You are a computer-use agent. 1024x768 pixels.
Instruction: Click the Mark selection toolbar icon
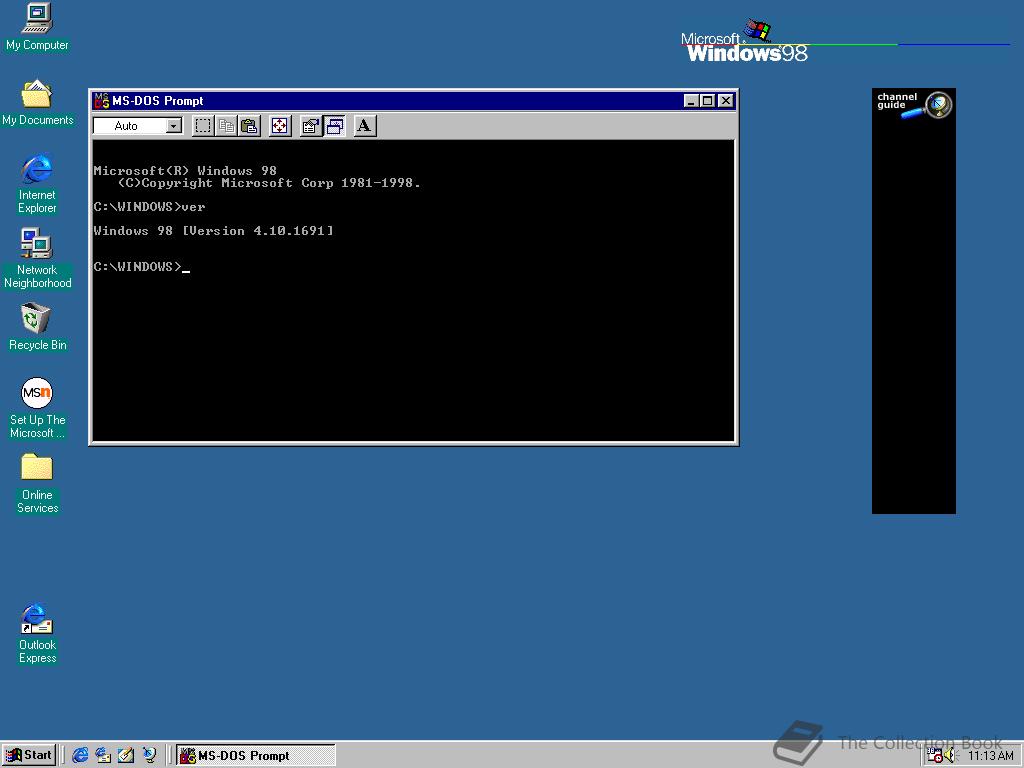coord(203,125)
